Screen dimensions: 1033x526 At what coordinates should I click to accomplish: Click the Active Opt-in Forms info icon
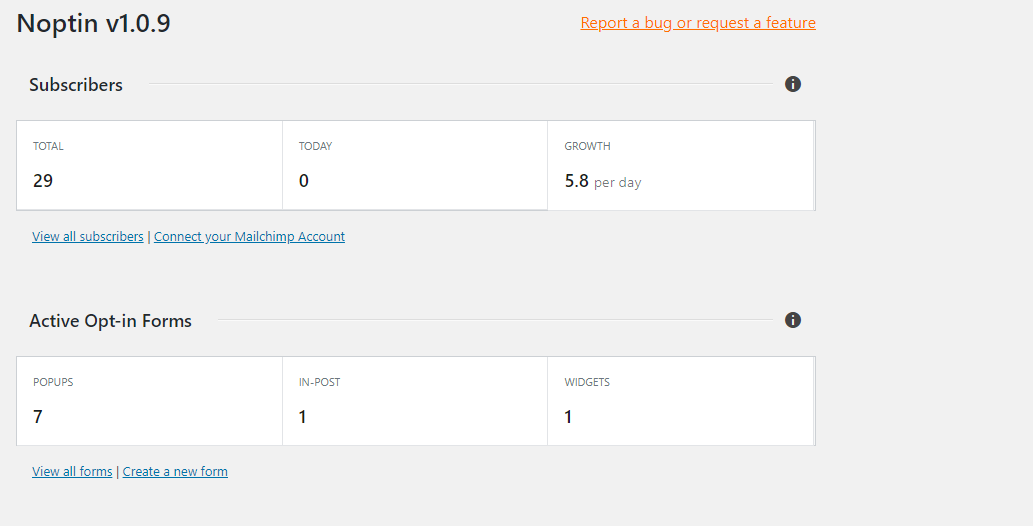(793, 320)
